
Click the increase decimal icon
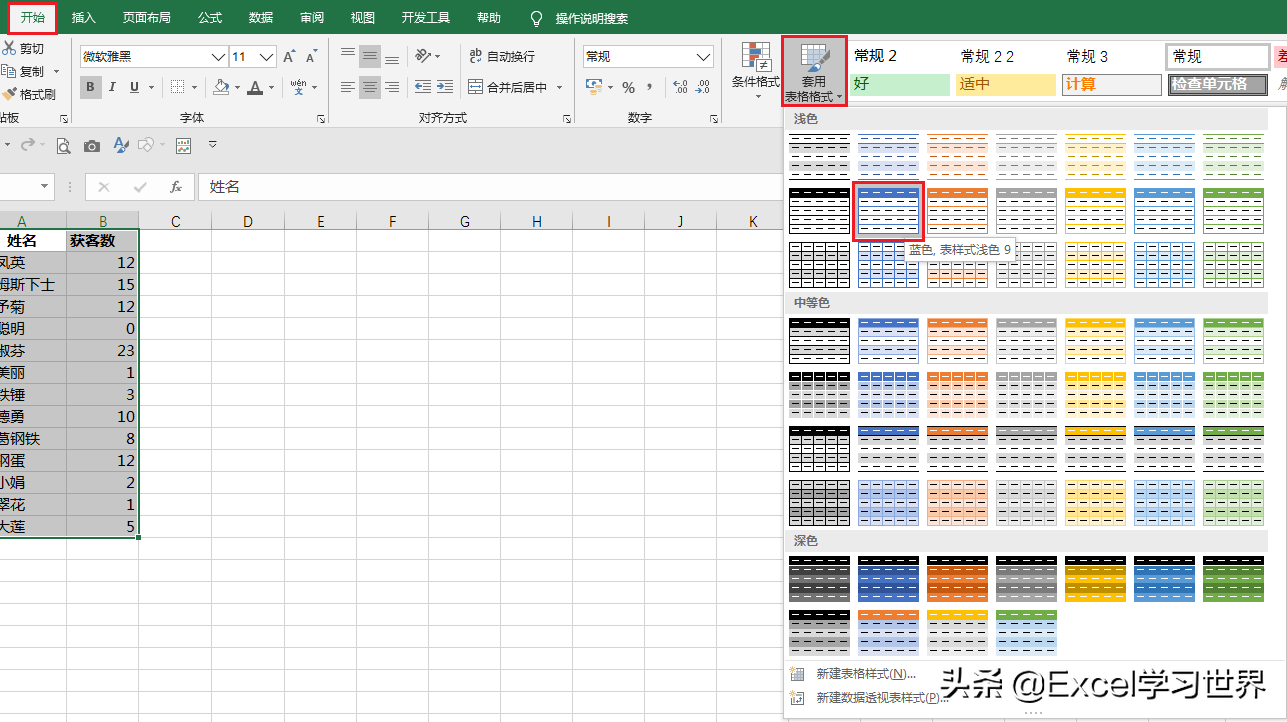coord(680,88)
